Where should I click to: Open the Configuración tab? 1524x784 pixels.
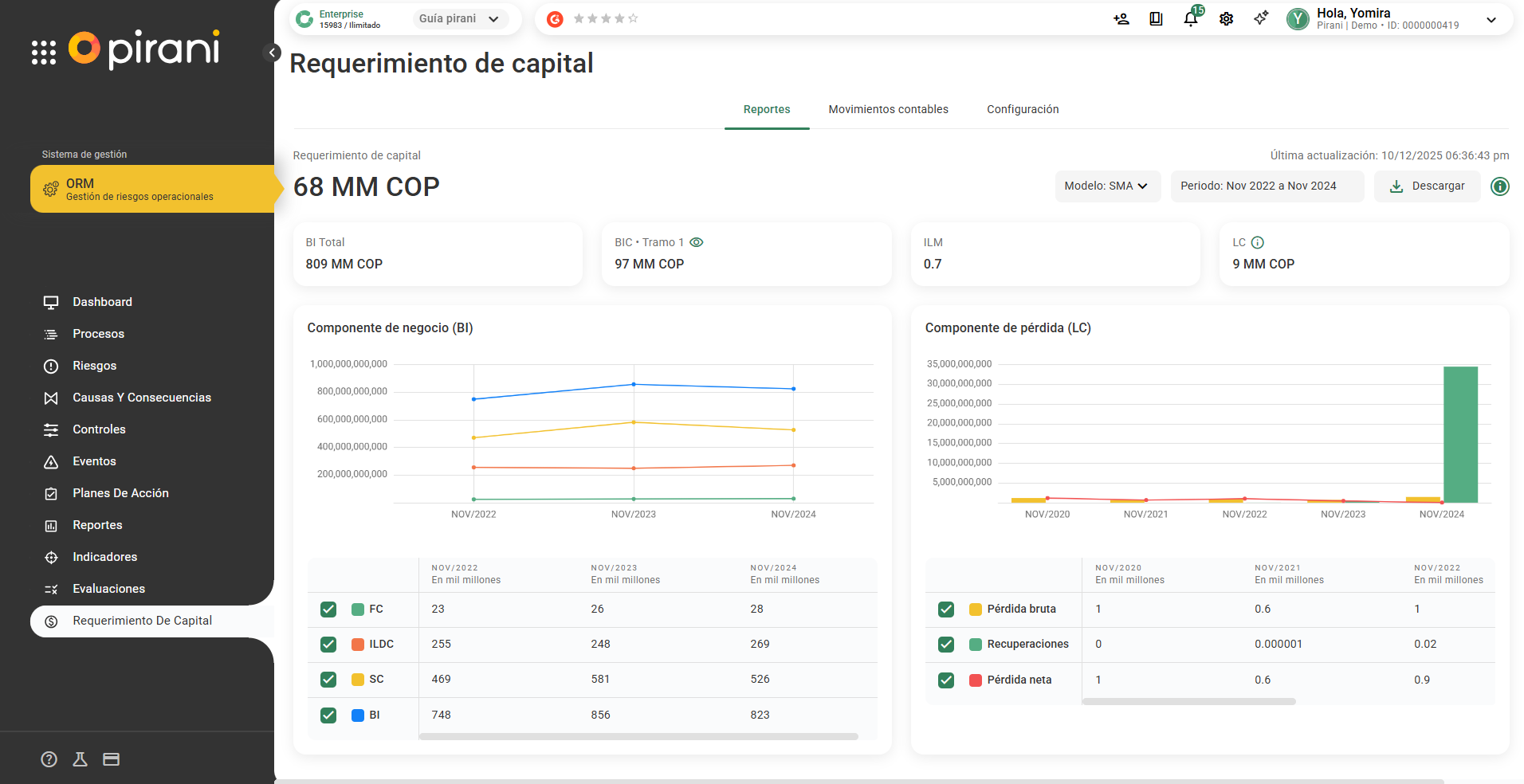click(x=1023, y=110)
